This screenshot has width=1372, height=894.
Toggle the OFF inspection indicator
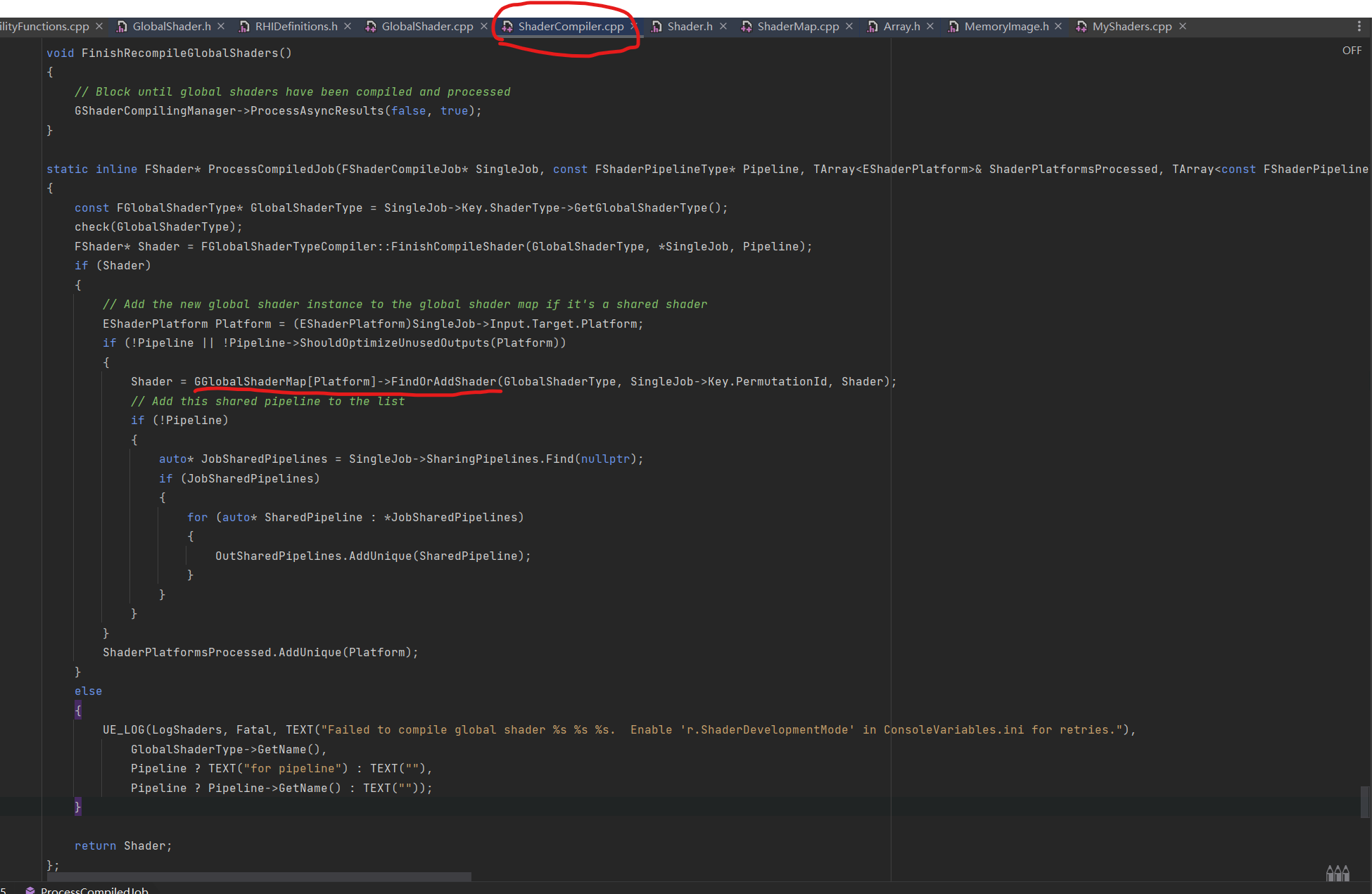1352,51
